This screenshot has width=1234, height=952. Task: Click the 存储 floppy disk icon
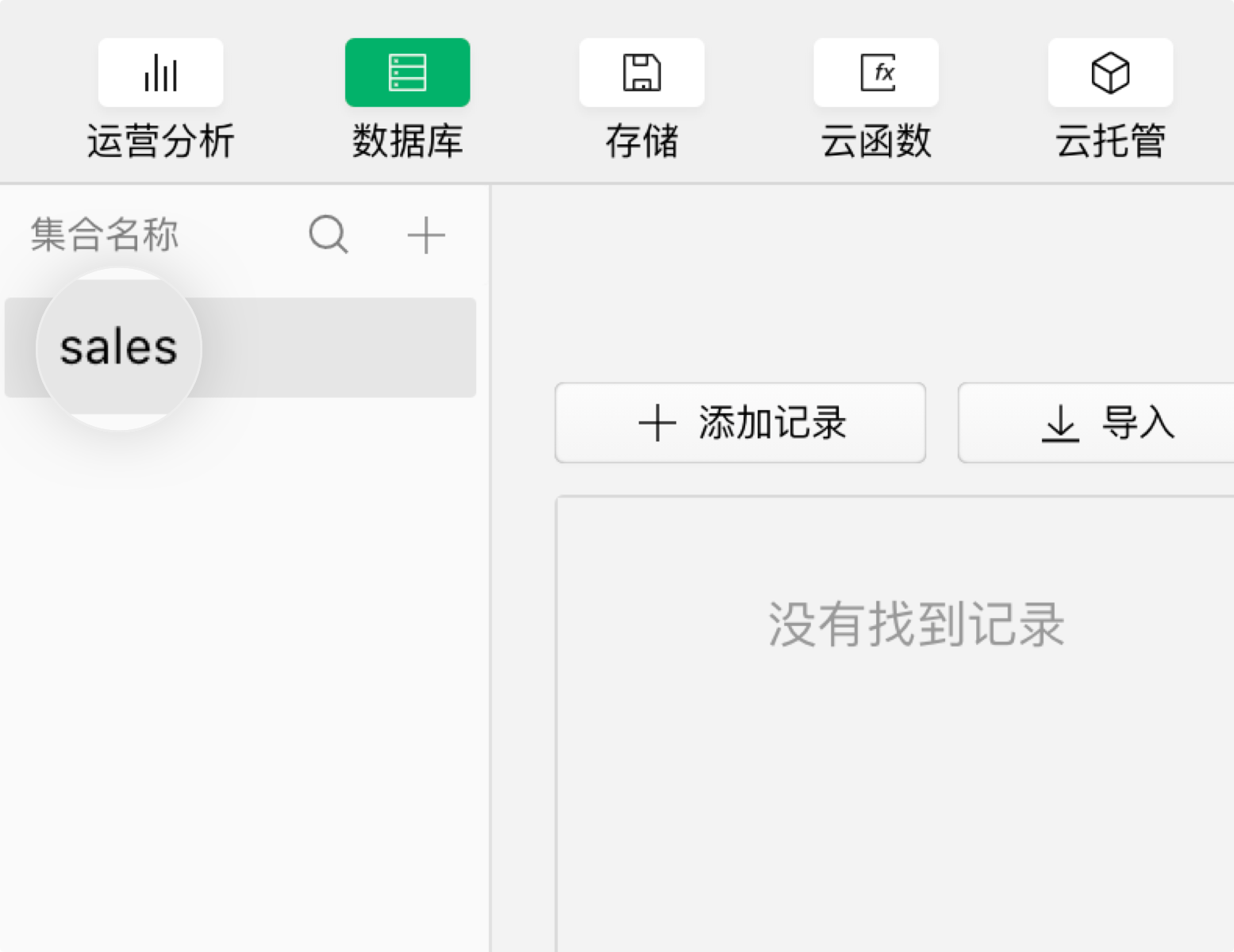[641, 73]
